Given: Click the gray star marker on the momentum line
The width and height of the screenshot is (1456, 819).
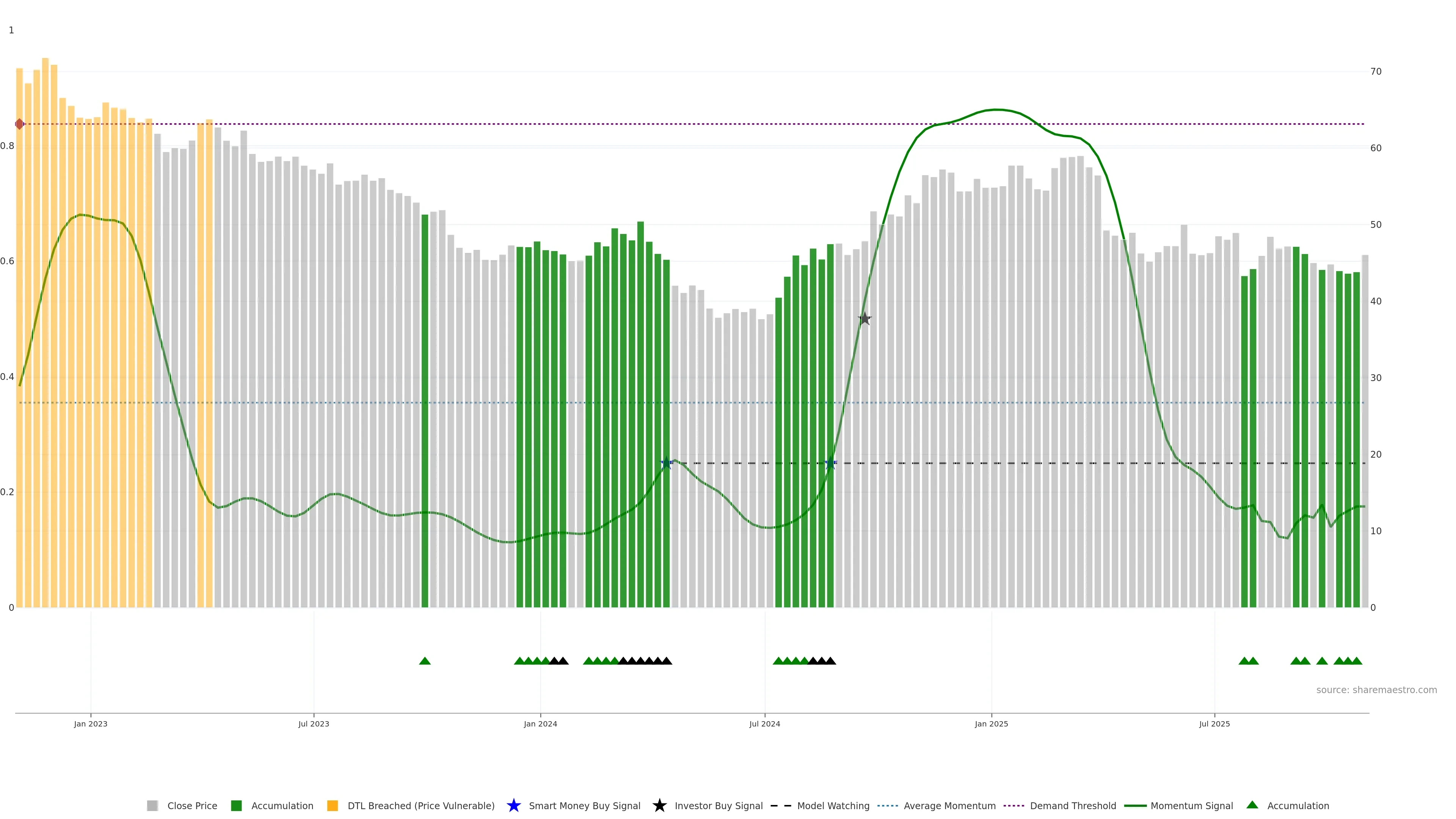Looking at the screenshot, I should point(864,319).
